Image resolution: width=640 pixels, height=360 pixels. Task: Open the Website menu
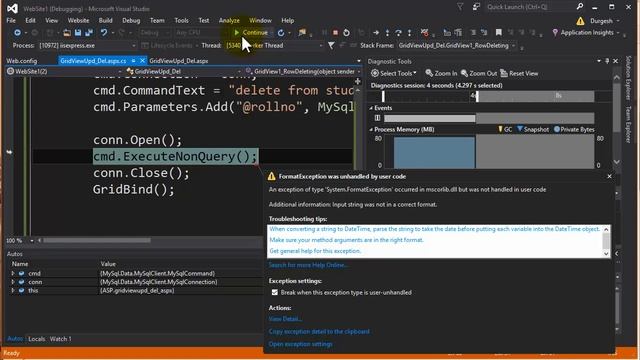[x=78, y=20]
